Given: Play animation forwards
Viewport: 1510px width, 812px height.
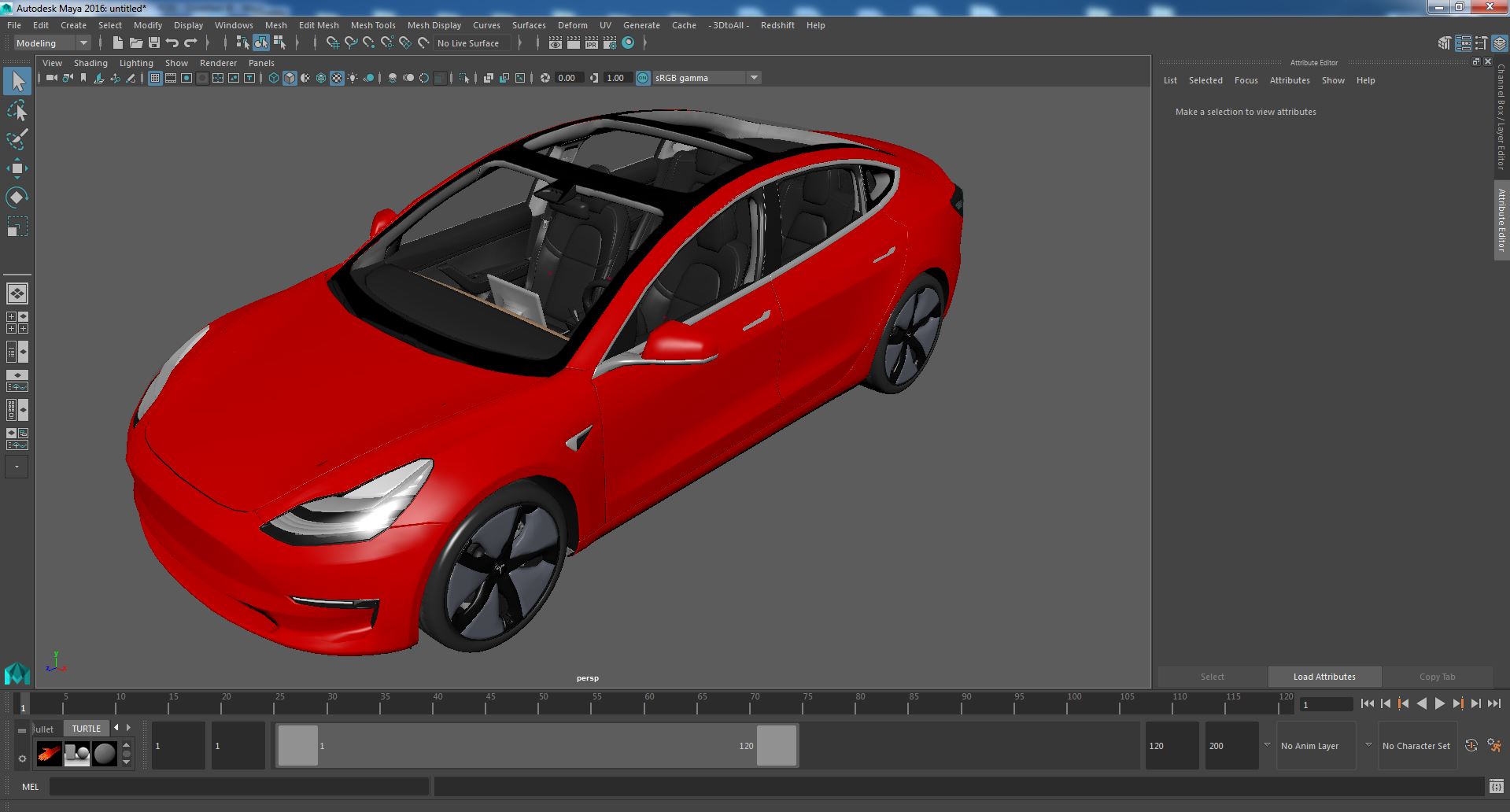Looking at the screenshot, I should tap(1439, 704).
